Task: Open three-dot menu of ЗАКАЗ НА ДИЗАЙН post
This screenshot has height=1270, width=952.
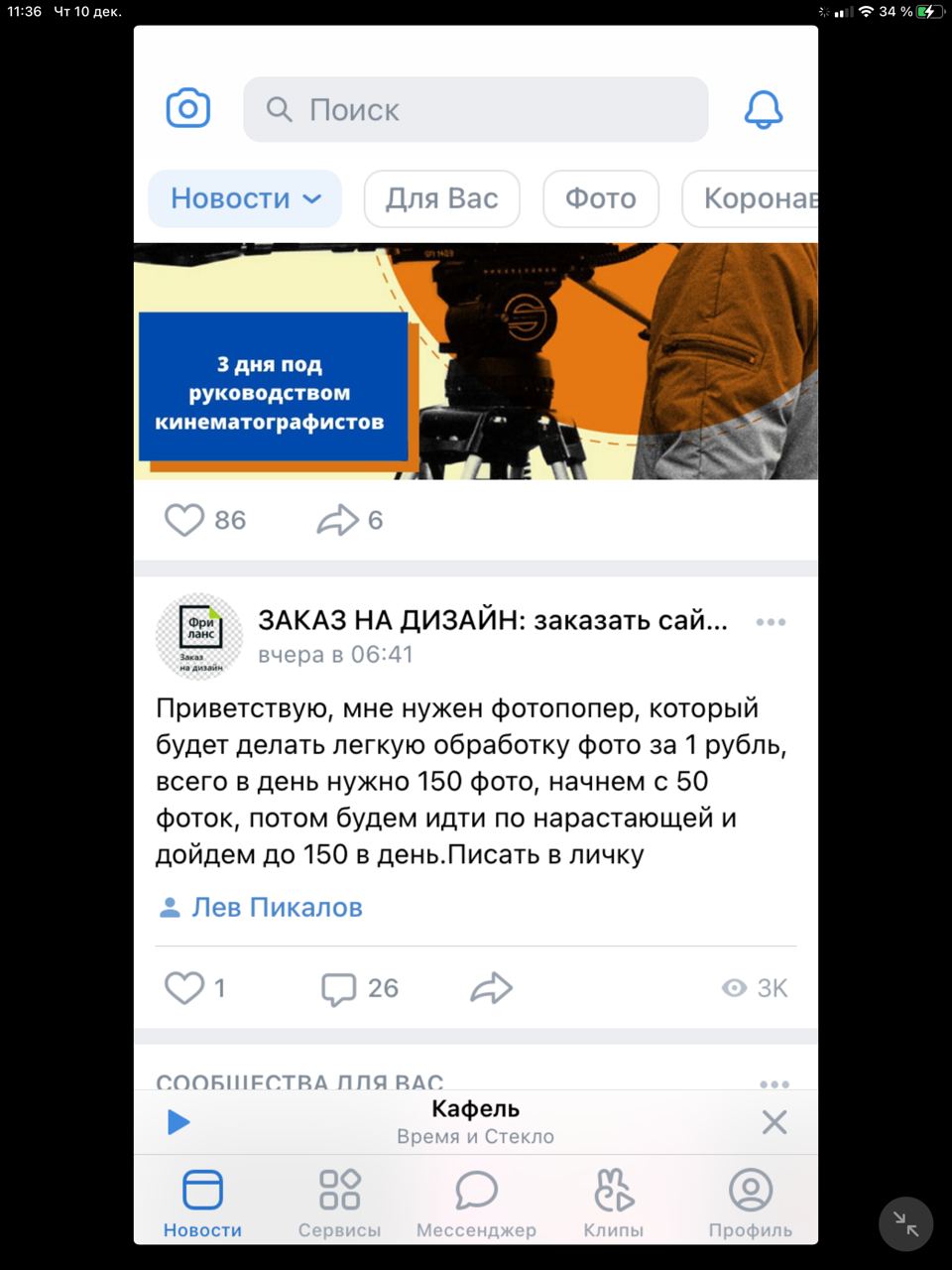Action: tap(771, 622)
